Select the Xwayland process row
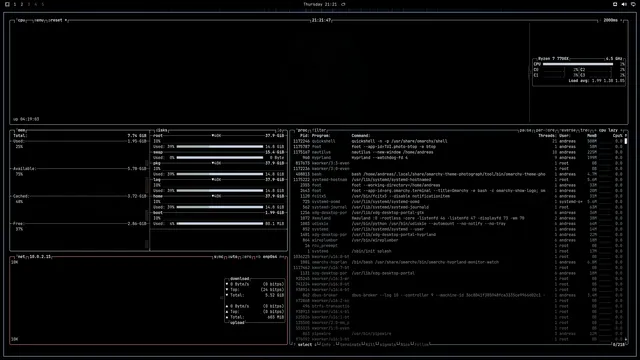Image resolution: width=640 pixels, height=360 pixels. point(457,218)
